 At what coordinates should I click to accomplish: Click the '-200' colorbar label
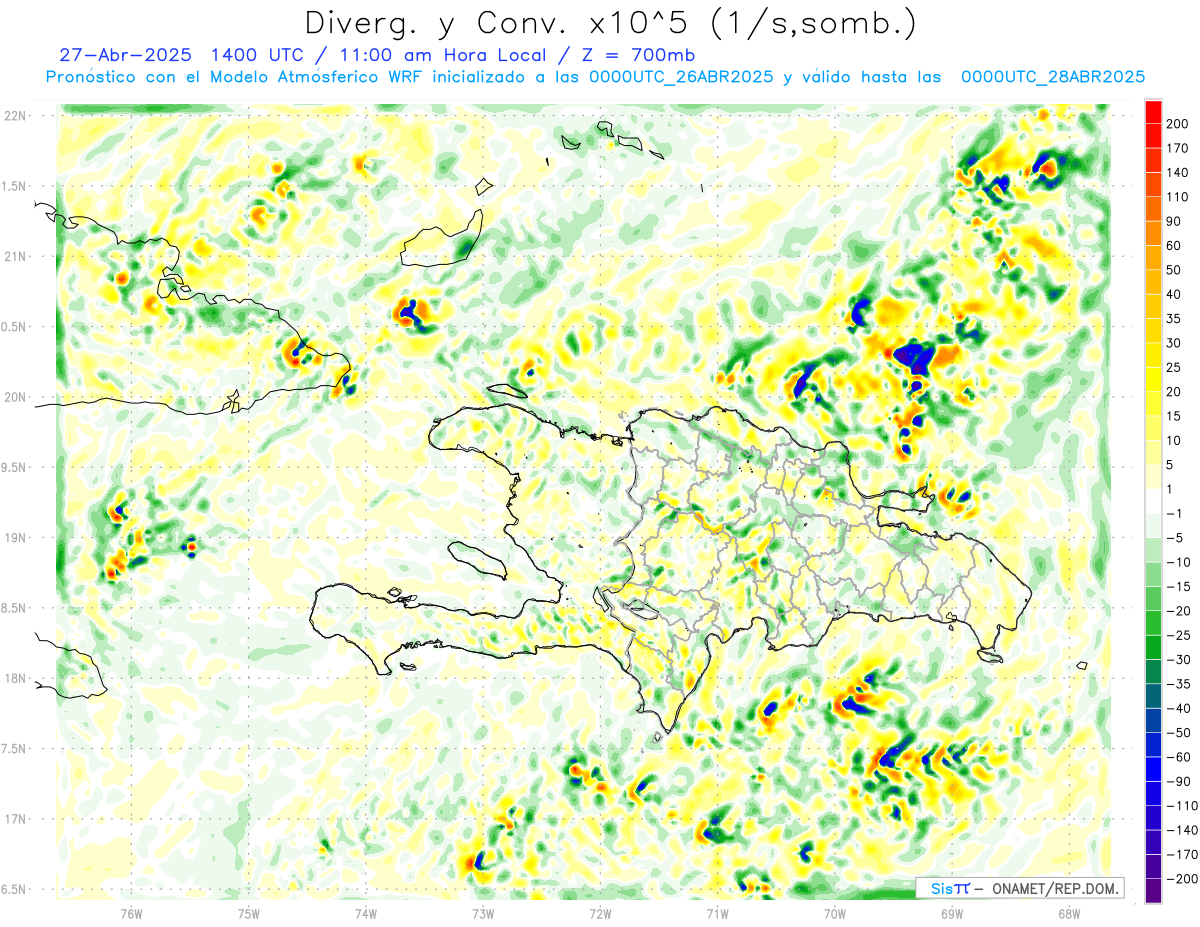click(x=1181, y=880)
